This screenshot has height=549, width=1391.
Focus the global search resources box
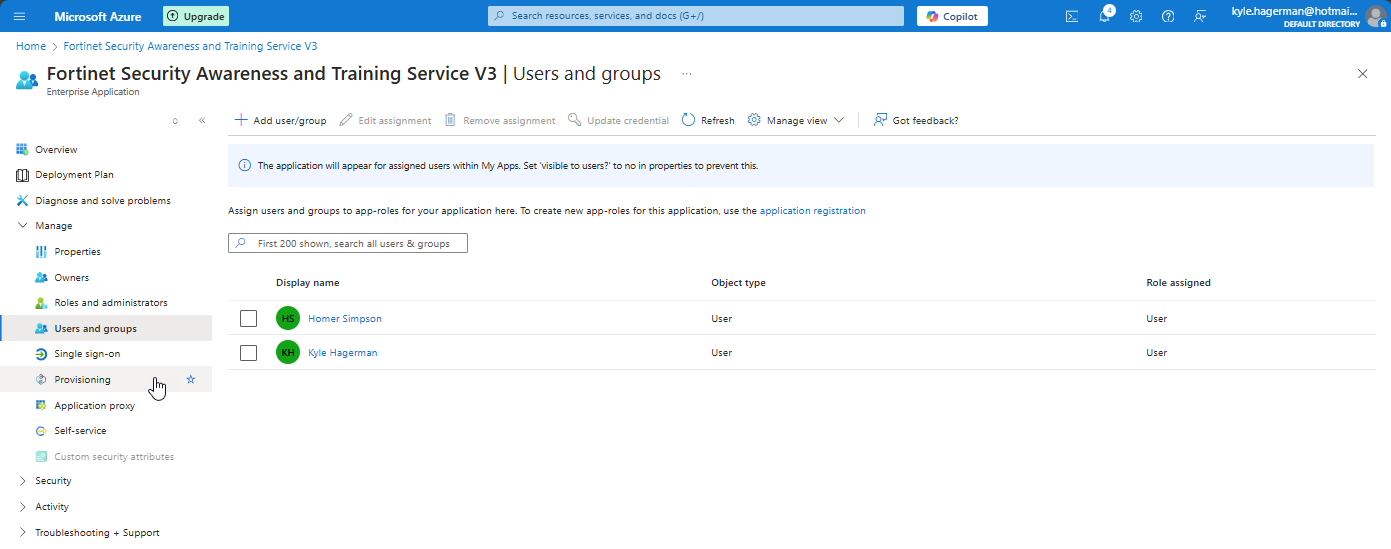[x=696, y=16]
